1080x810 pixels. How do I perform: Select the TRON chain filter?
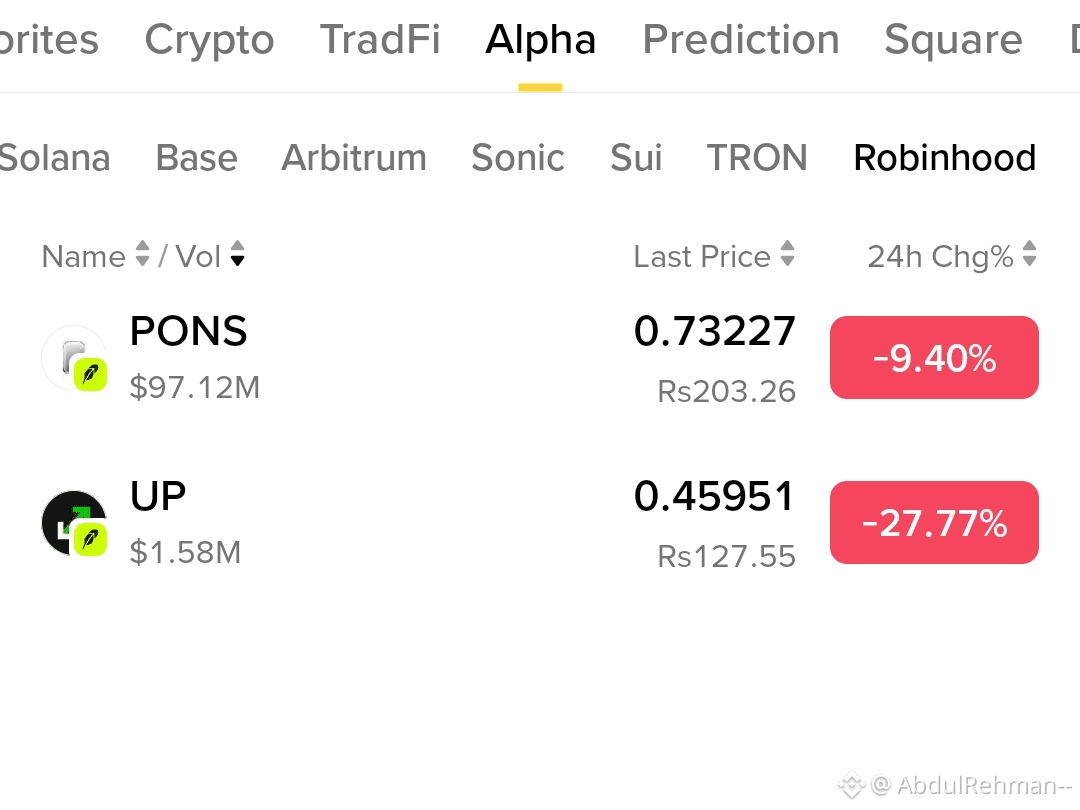[757, 158]
